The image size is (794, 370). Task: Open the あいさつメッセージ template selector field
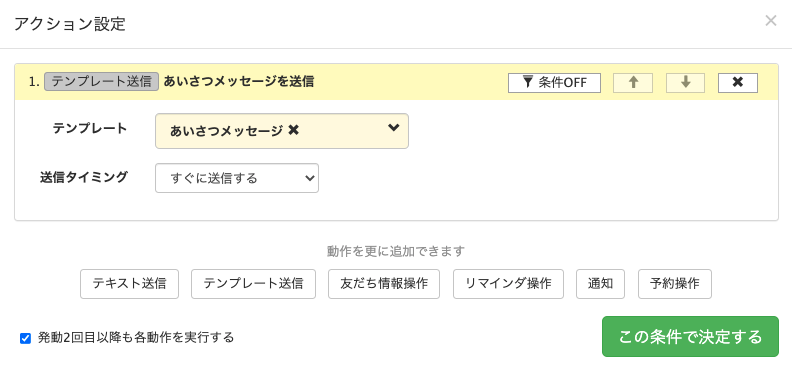tap(282, 131)
